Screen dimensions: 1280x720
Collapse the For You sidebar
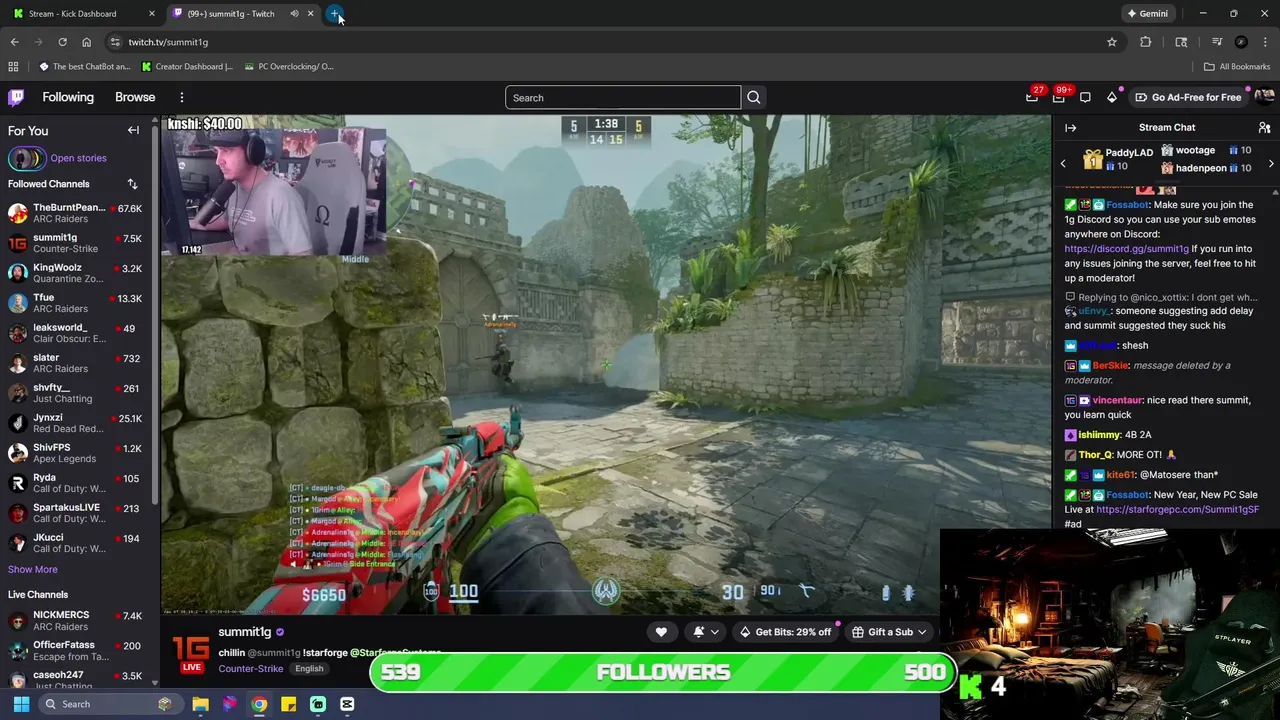[133, 130]
